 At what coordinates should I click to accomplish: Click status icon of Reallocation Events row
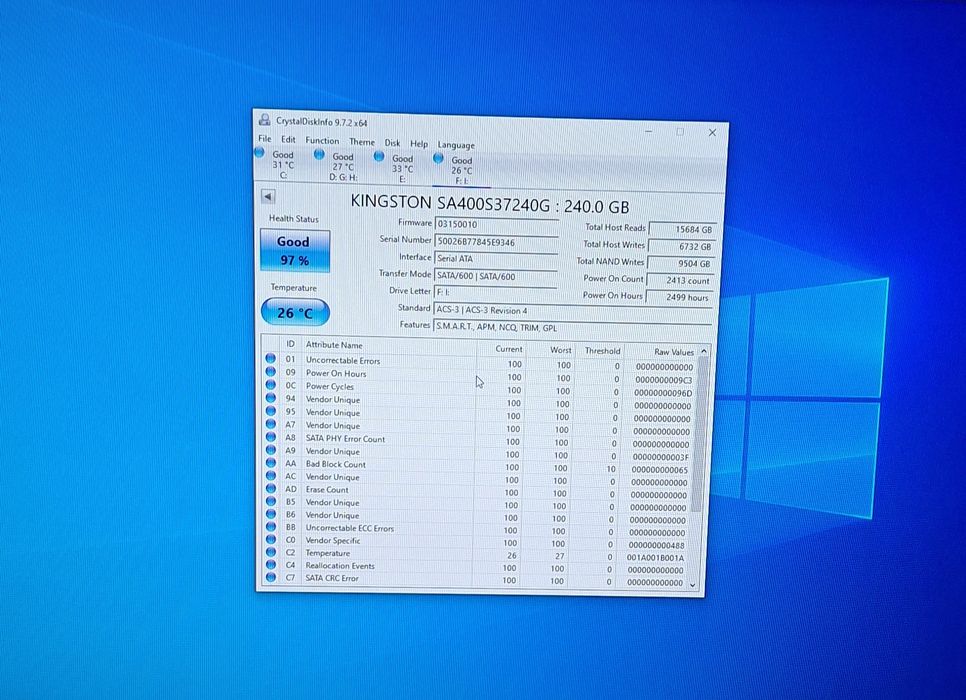tap(270, 564)
